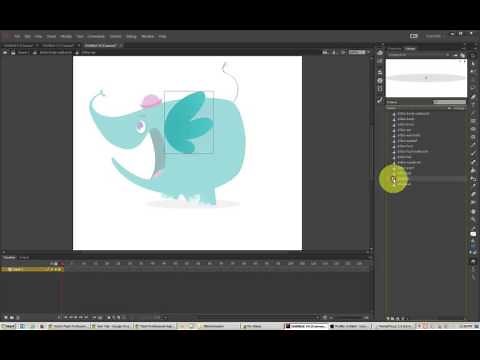The width and height of the screenshot is (480, 360).
Task: Open the File menu
Action: pos(17,36)
